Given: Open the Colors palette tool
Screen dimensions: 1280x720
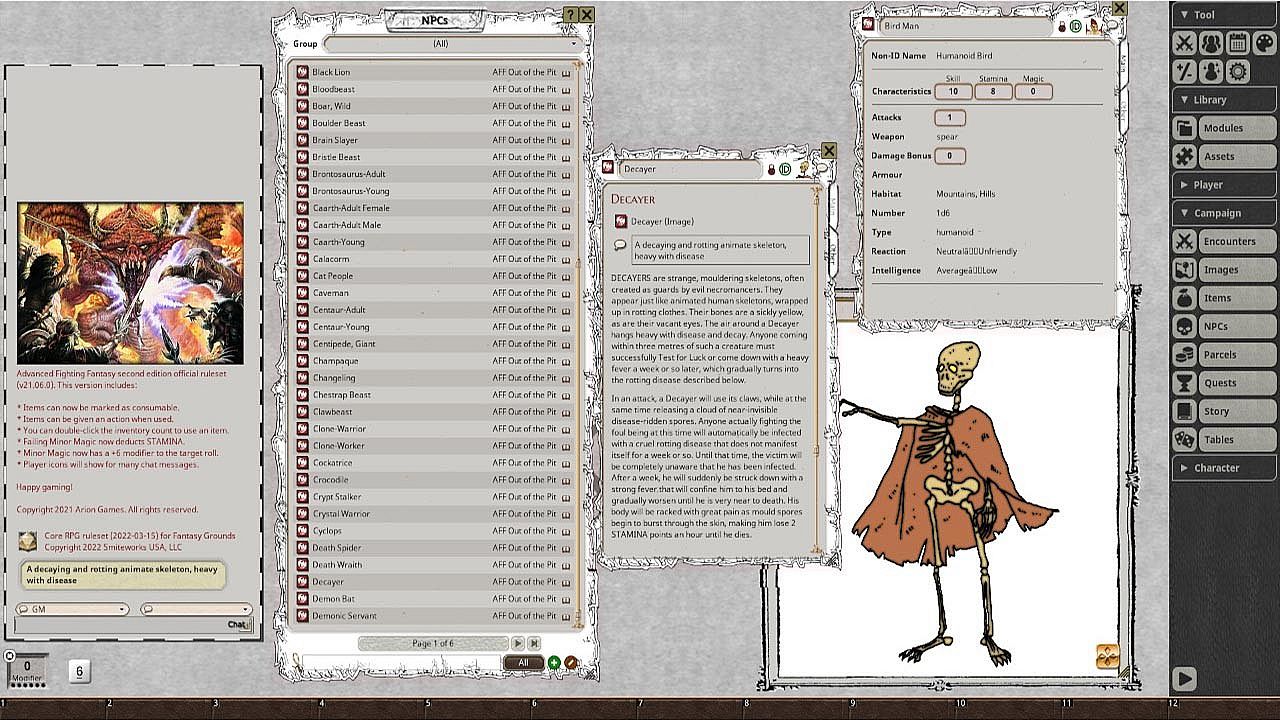Looking at the screenshot, I should [1264, 43].
